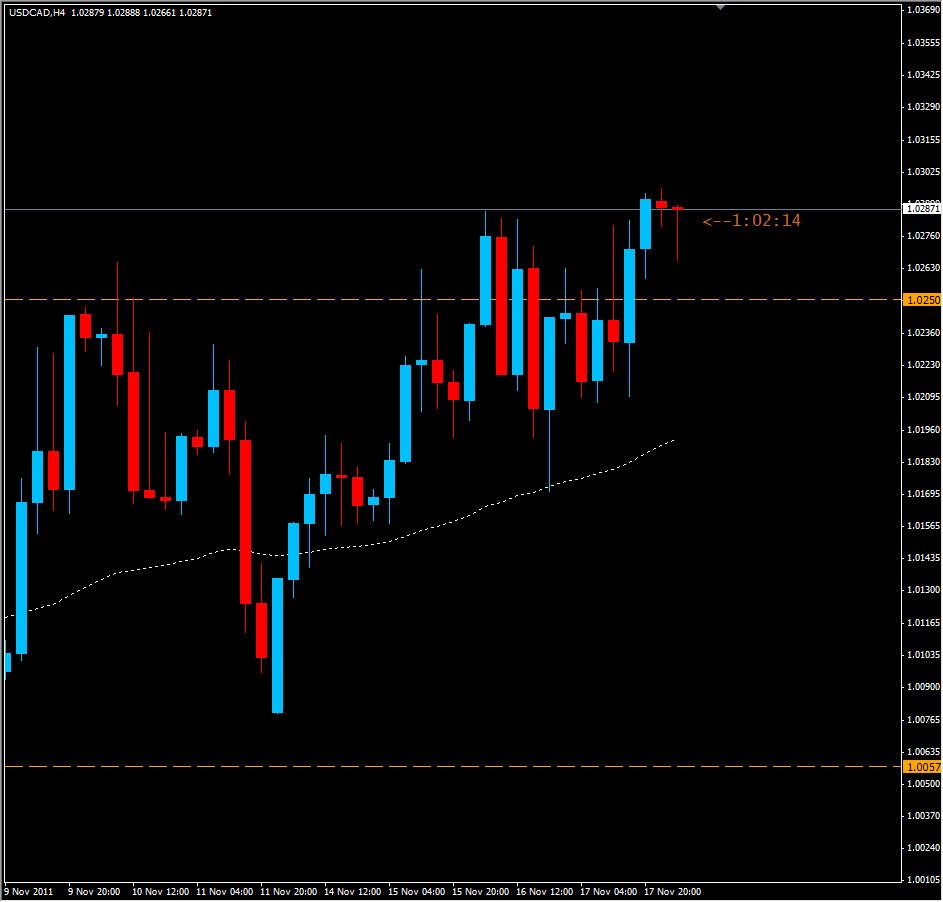
Task: Click the 1.01165 price scale value
Action: (x=923, y=623)
